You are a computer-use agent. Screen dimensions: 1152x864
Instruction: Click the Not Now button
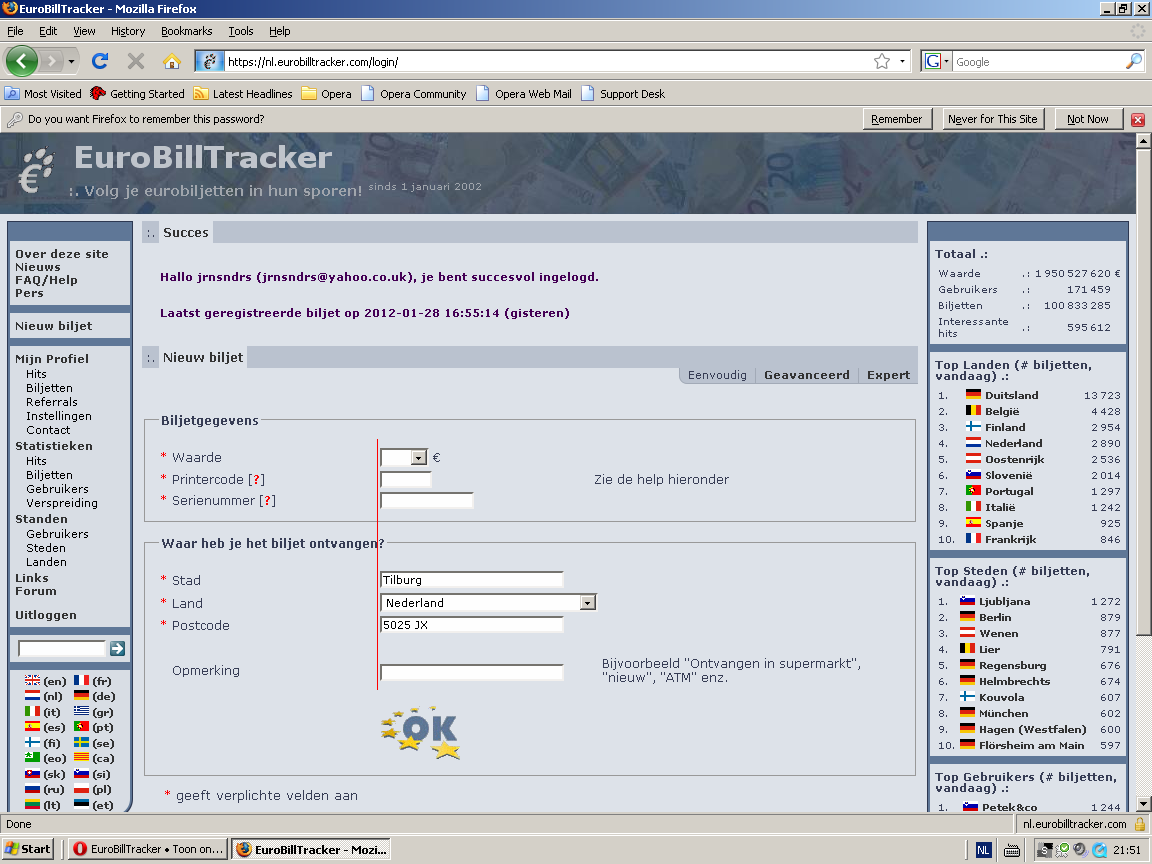[1087, 119]
